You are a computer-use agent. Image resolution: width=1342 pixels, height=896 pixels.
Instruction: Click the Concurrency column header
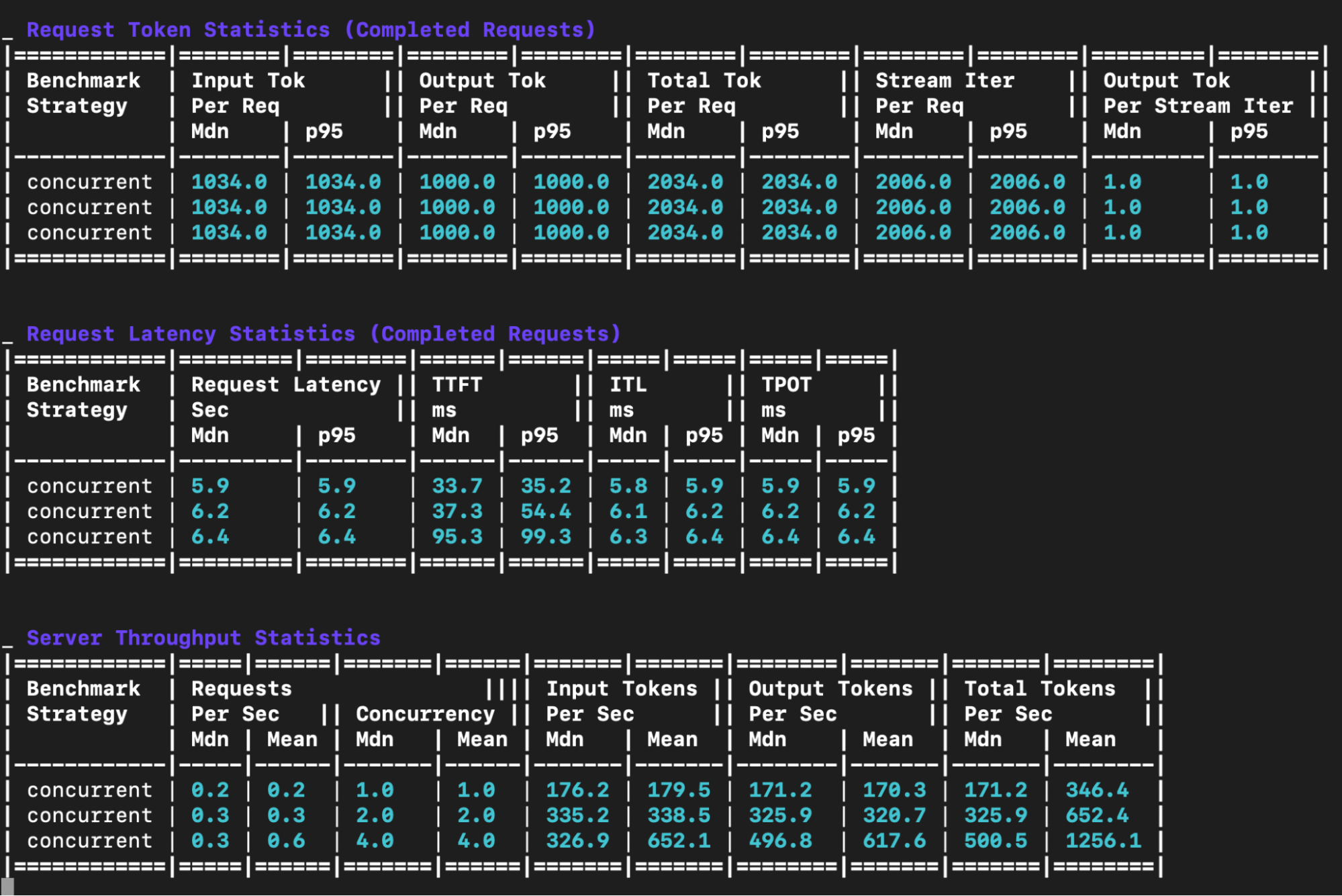click(425, 714)
